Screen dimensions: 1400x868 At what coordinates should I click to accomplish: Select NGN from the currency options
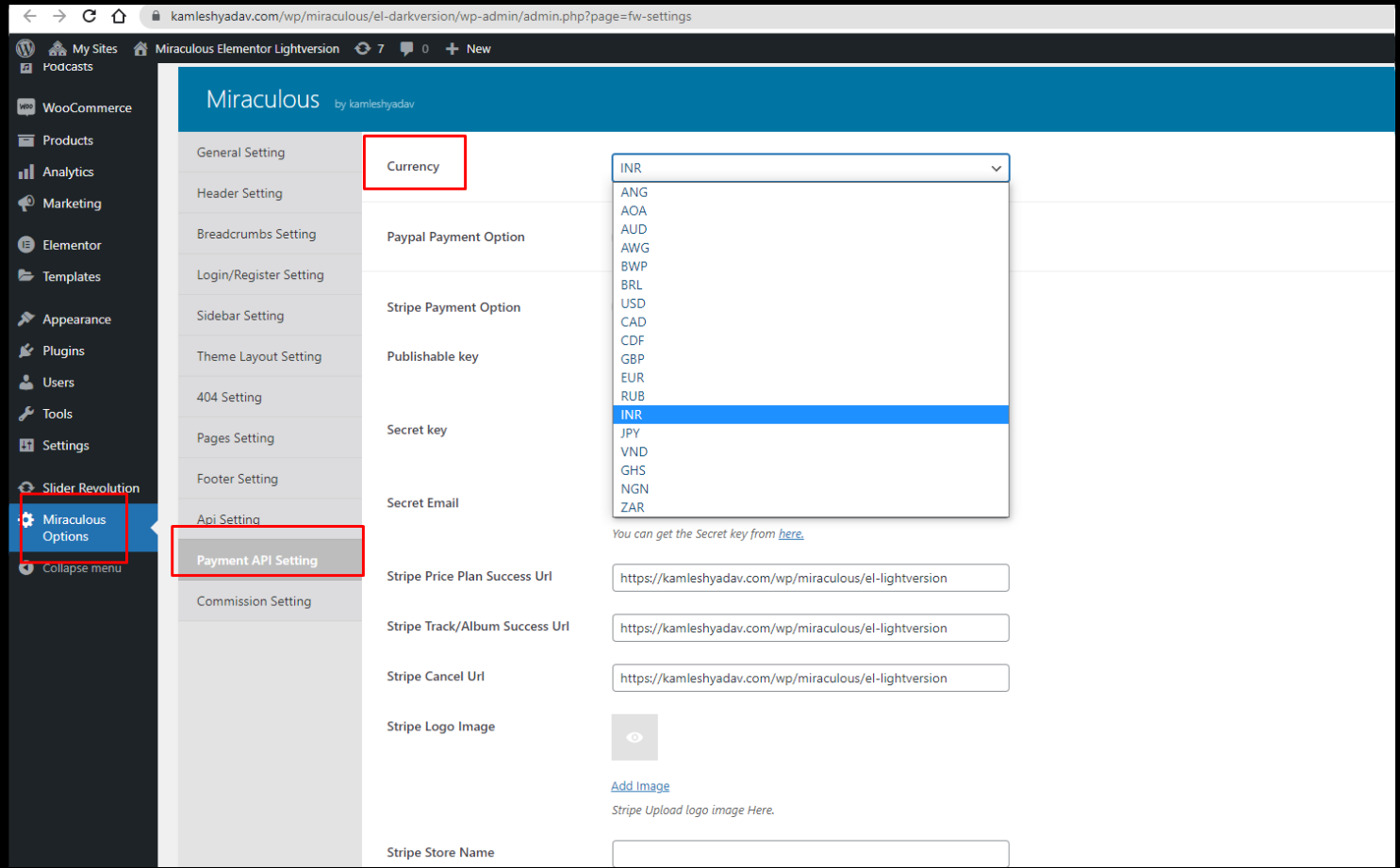811,489
